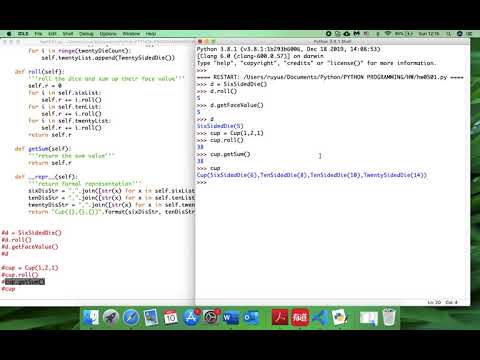The width and height of the screenshot is (480, 360).
Task: Click '#d.getFaceValue()' comment in editor
Action: [x=30, y=247]
